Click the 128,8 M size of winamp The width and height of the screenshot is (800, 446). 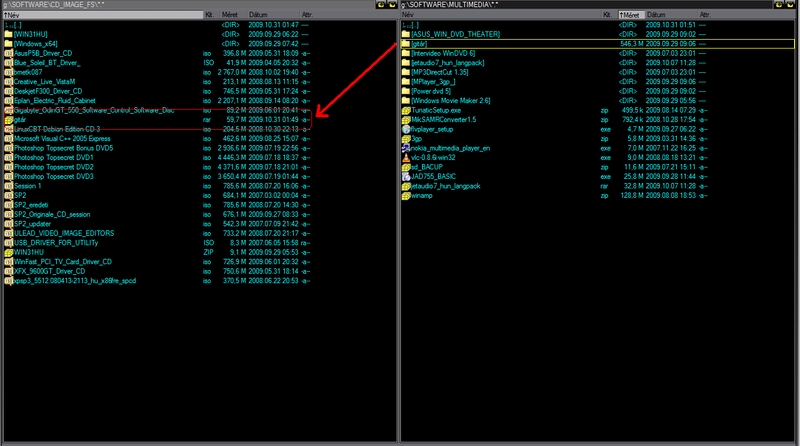pos(632,195)
